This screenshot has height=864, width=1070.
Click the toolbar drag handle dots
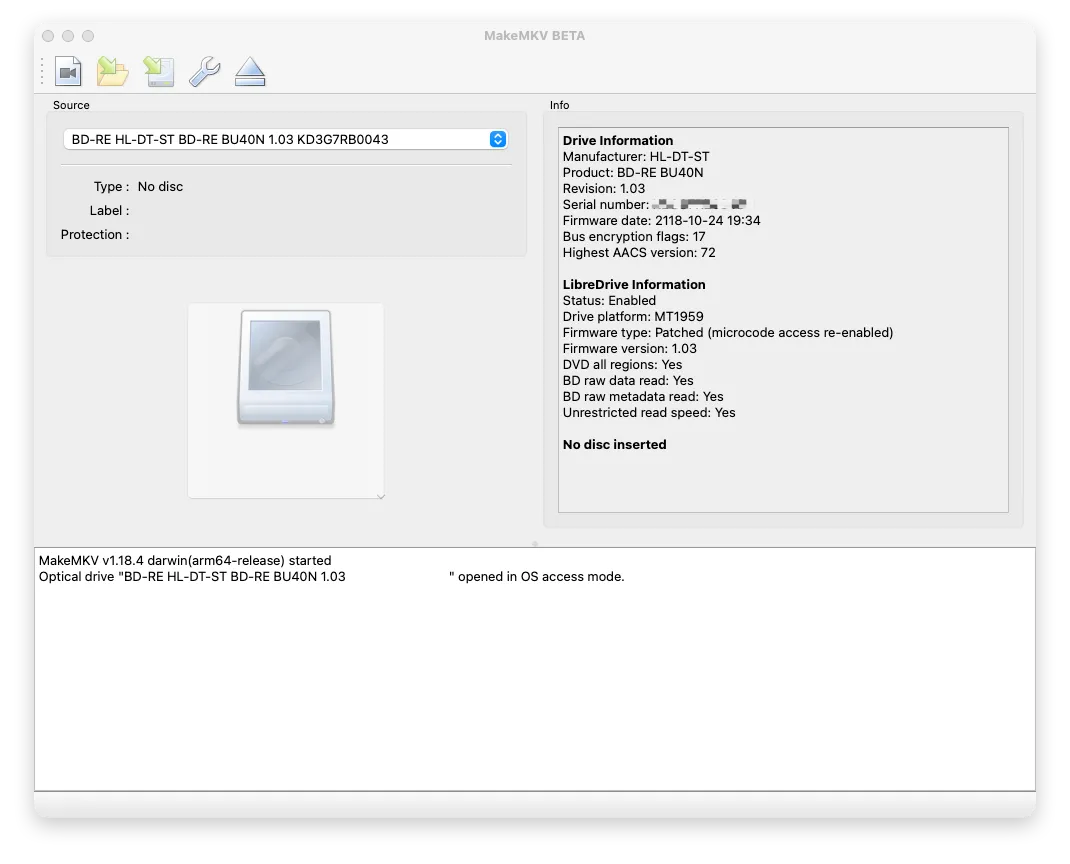click(x=42, y=72)
